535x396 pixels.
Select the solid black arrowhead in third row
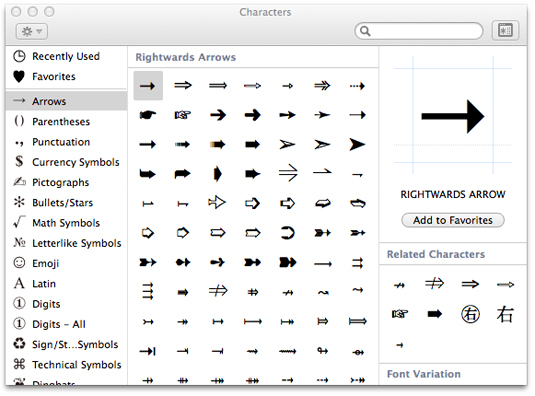click(357, 145)
